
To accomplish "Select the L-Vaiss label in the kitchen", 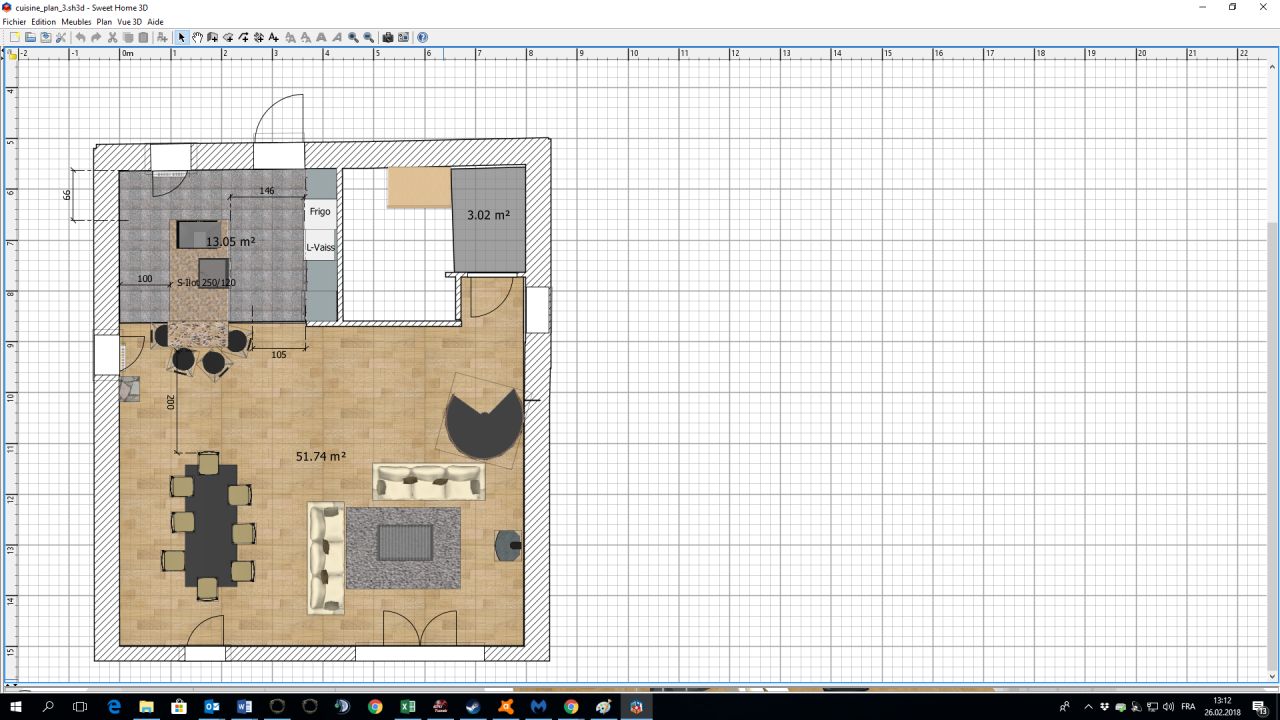I will coord(320,247).
